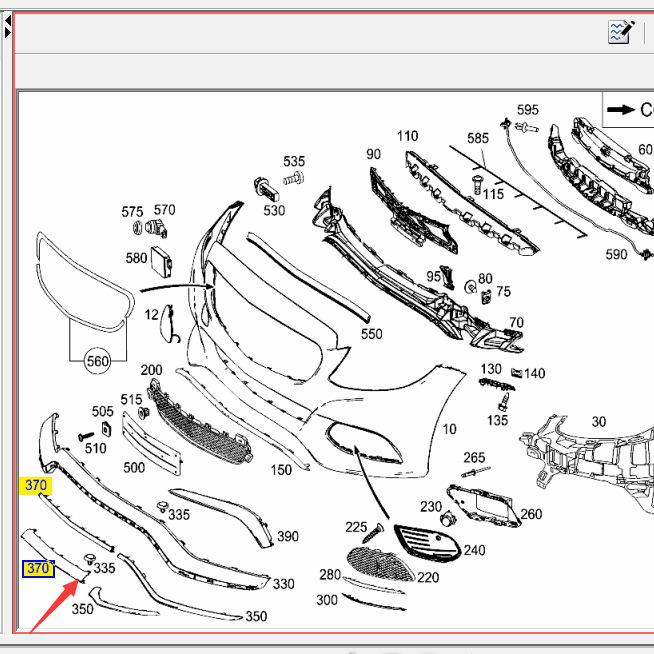Image resolution: width=654 pixels, height=654 pixels.
Task: Select part number 10 bumper cover label
Action: (x=450, y=429)
